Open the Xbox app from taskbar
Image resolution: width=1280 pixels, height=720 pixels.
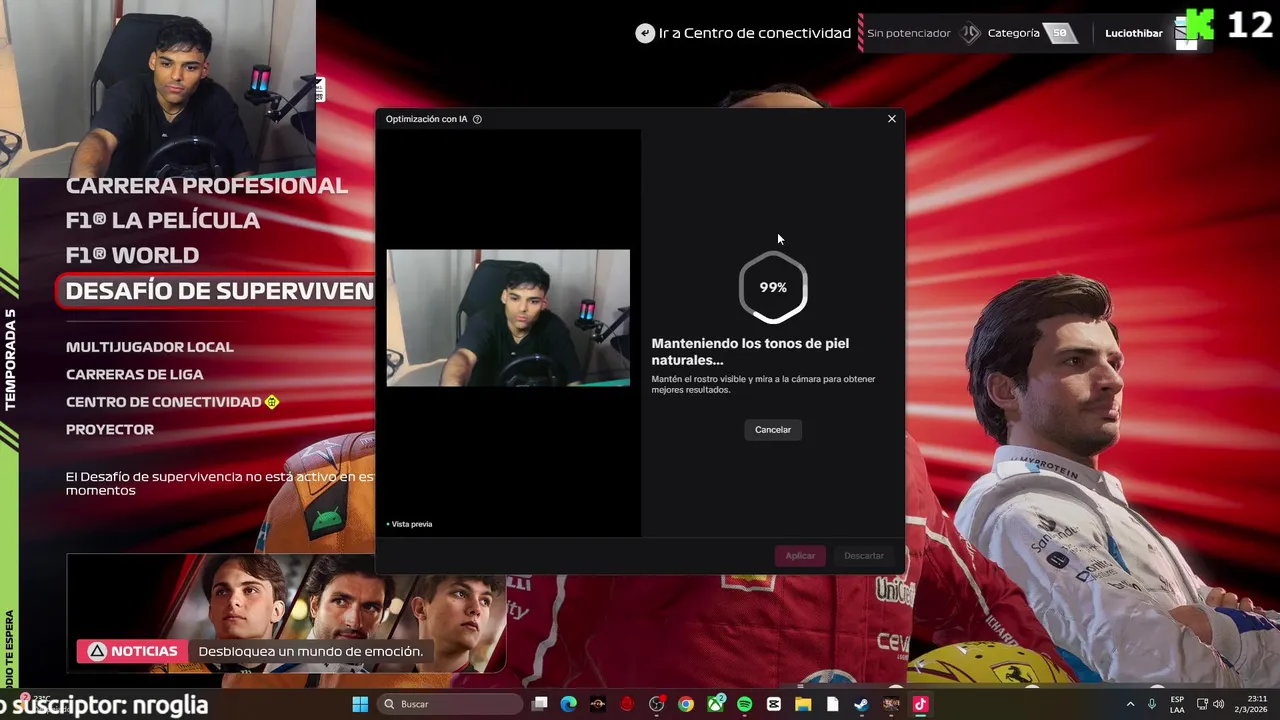[716, 704]
